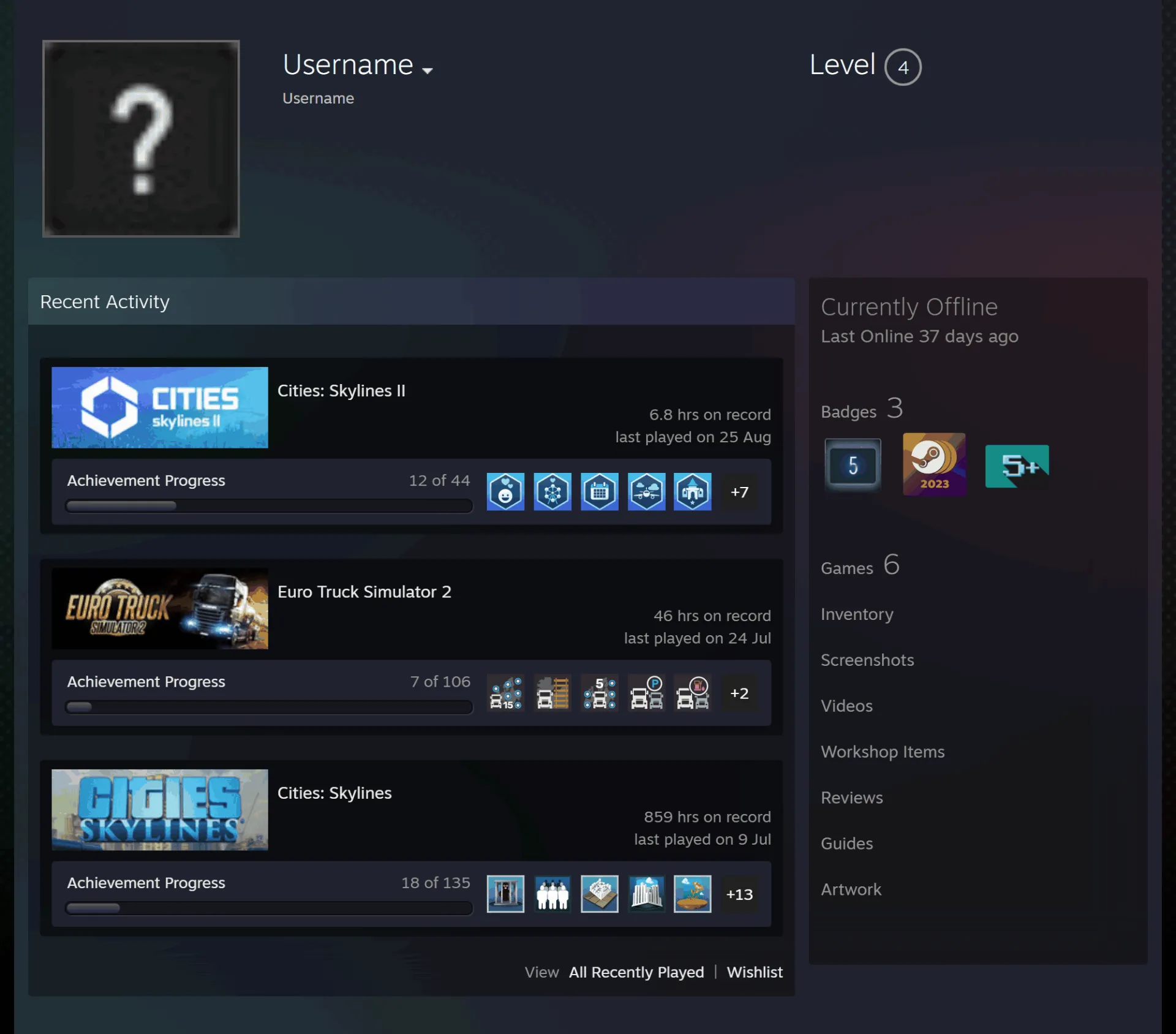Show +7 more Skylines II achievements
Image resolution: width=1176 pixels, height=1034 pixels.
(x=739, y=492)
